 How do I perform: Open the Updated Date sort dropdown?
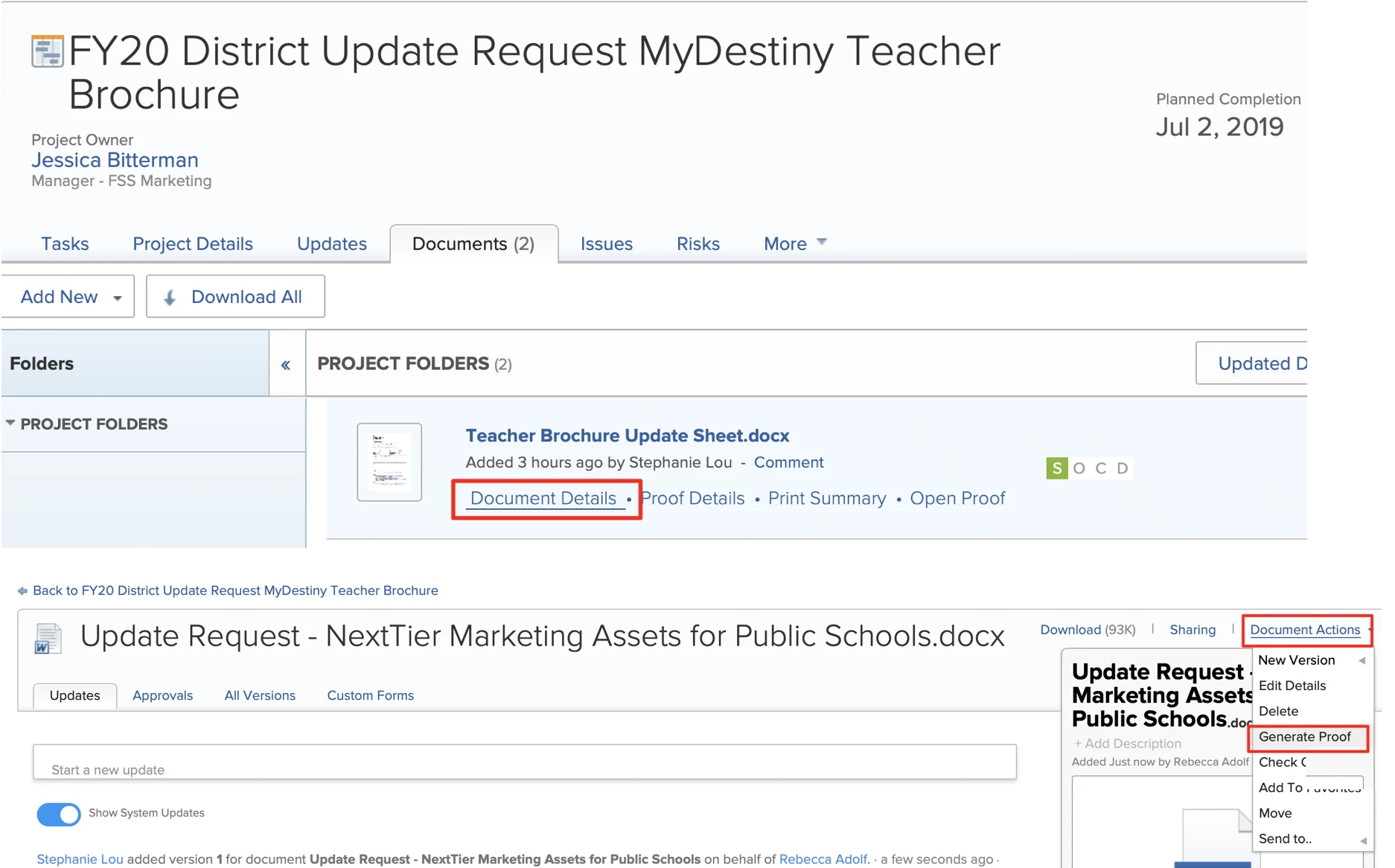[x=1251, y=363]
